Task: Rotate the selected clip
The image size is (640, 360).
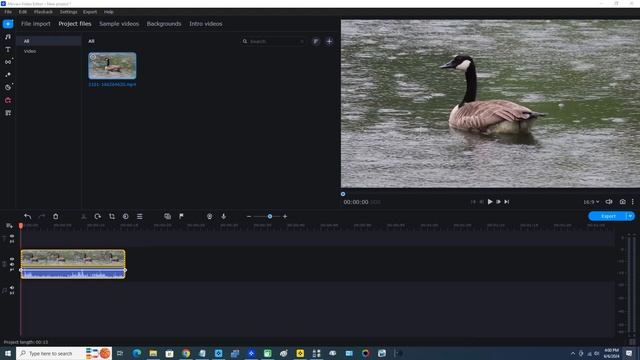Action: [98, 216]
